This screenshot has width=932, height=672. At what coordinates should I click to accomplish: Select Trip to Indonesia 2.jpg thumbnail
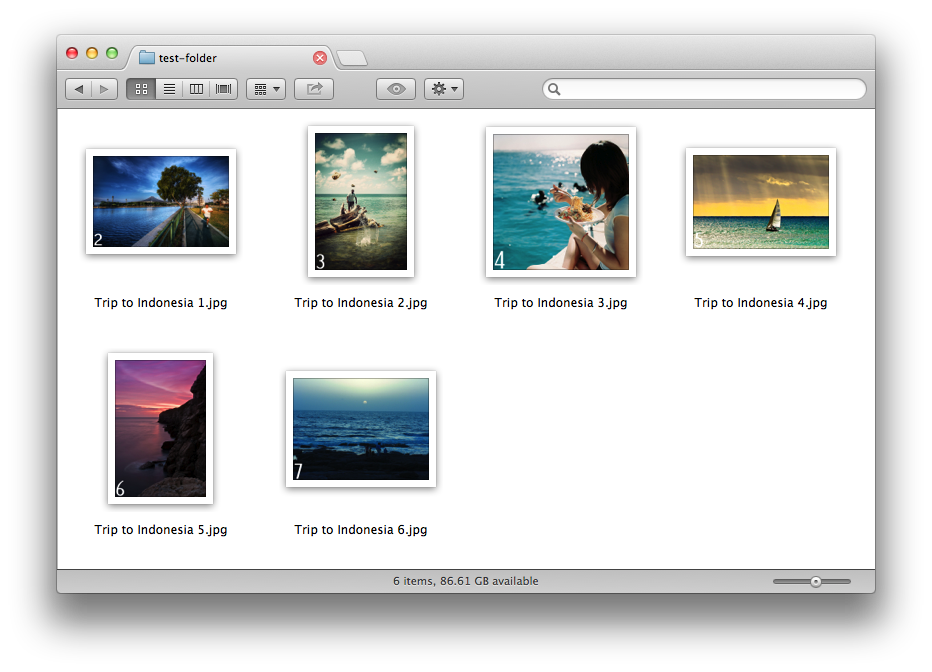coord(361,201)
